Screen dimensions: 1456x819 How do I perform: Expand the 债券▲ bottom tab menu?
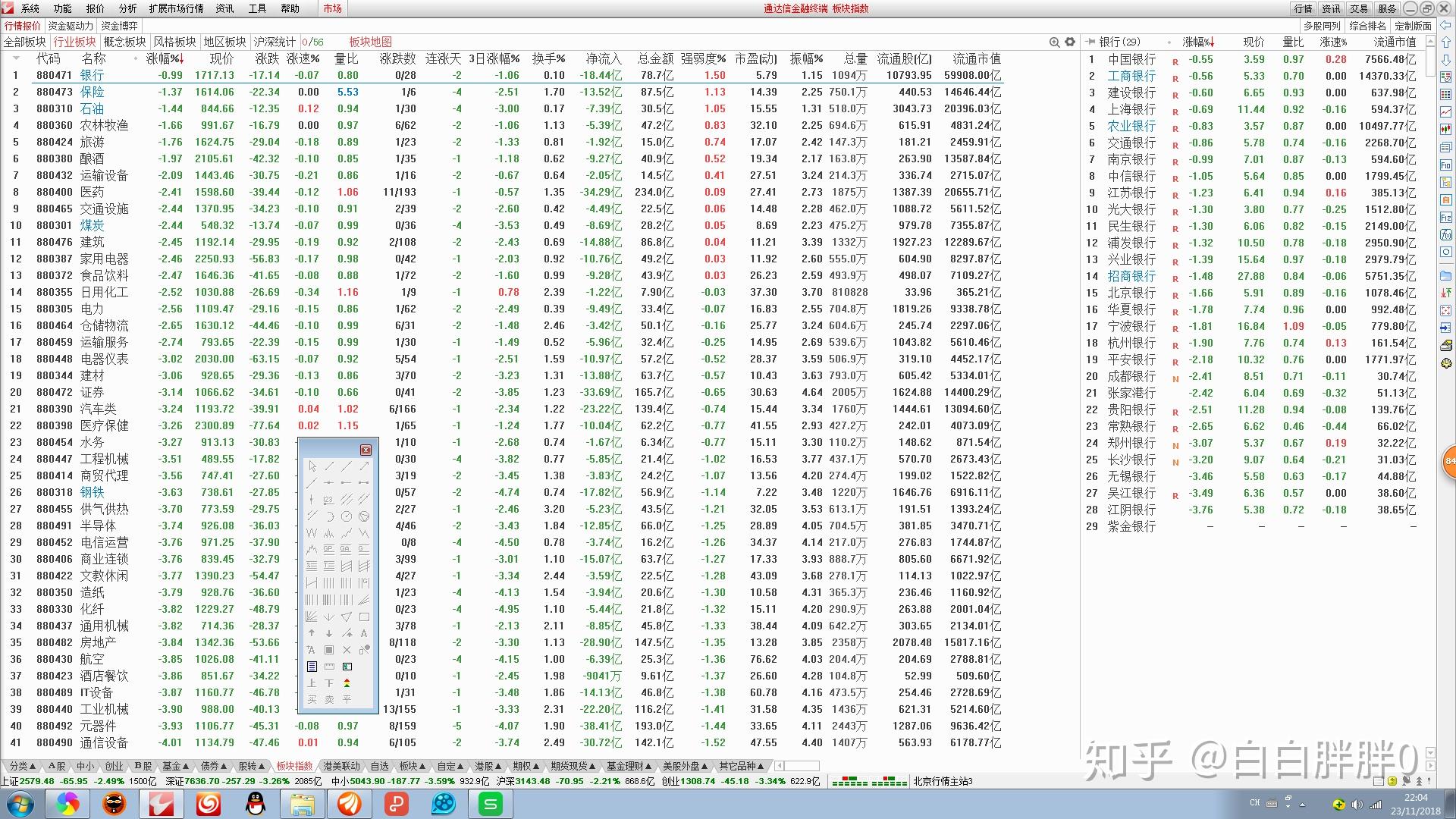click(x=215, y=766)
